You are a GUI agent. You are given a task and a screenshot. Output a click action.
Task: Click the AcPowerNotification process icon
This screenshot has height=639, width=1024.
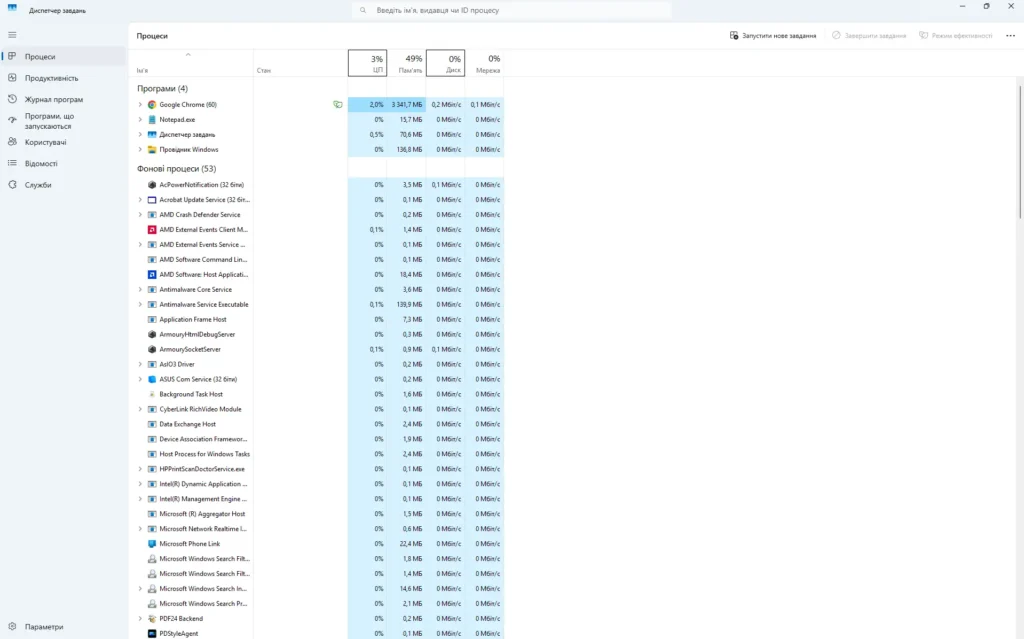point(152,185)
